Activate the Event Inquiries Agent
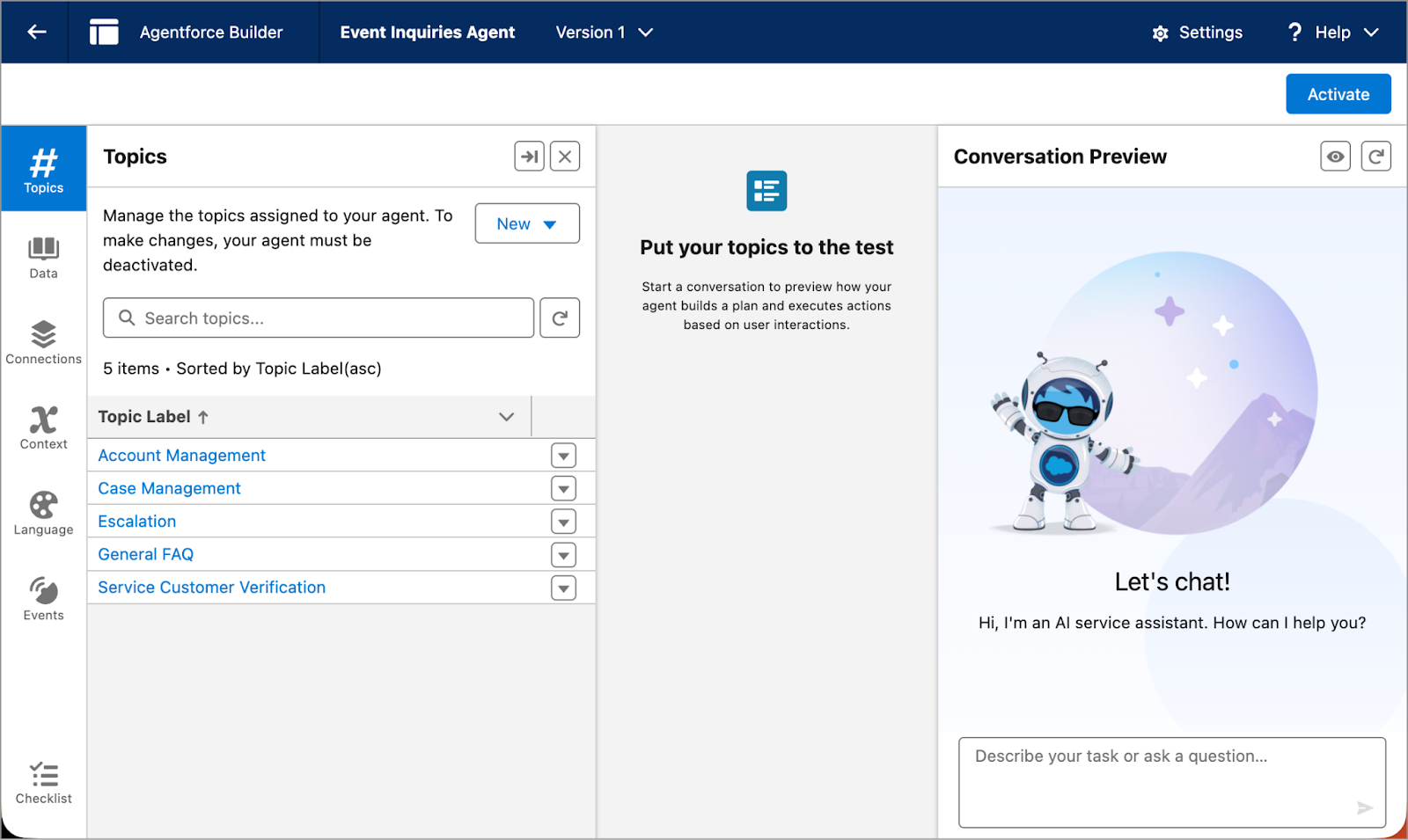Viewport: 1408px width, 840px height. click(x=1338, y=93)
